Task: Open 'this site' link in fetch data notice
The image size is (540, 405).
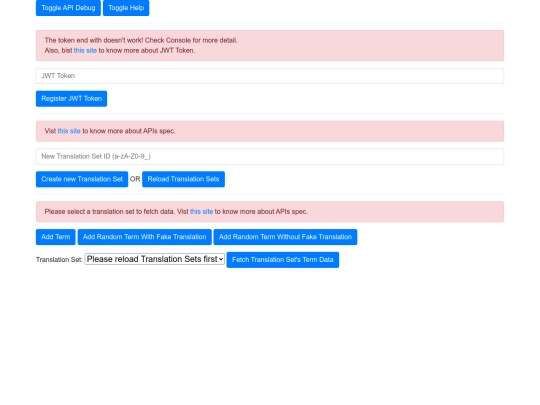Action: pyautogui.click(x=201, y=211)
